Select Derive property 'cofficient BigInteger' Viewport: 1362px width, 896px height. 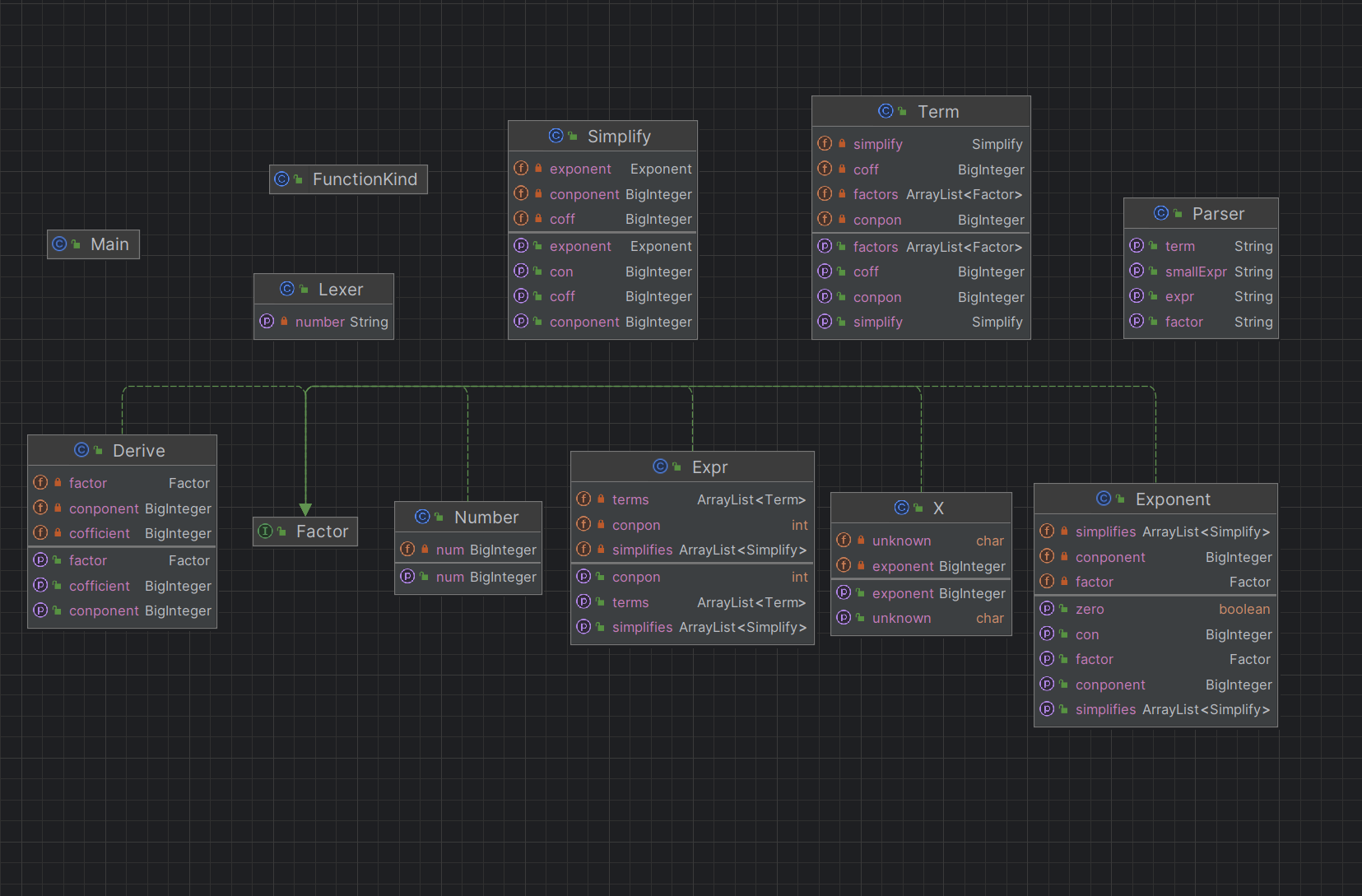click(122, 586)
